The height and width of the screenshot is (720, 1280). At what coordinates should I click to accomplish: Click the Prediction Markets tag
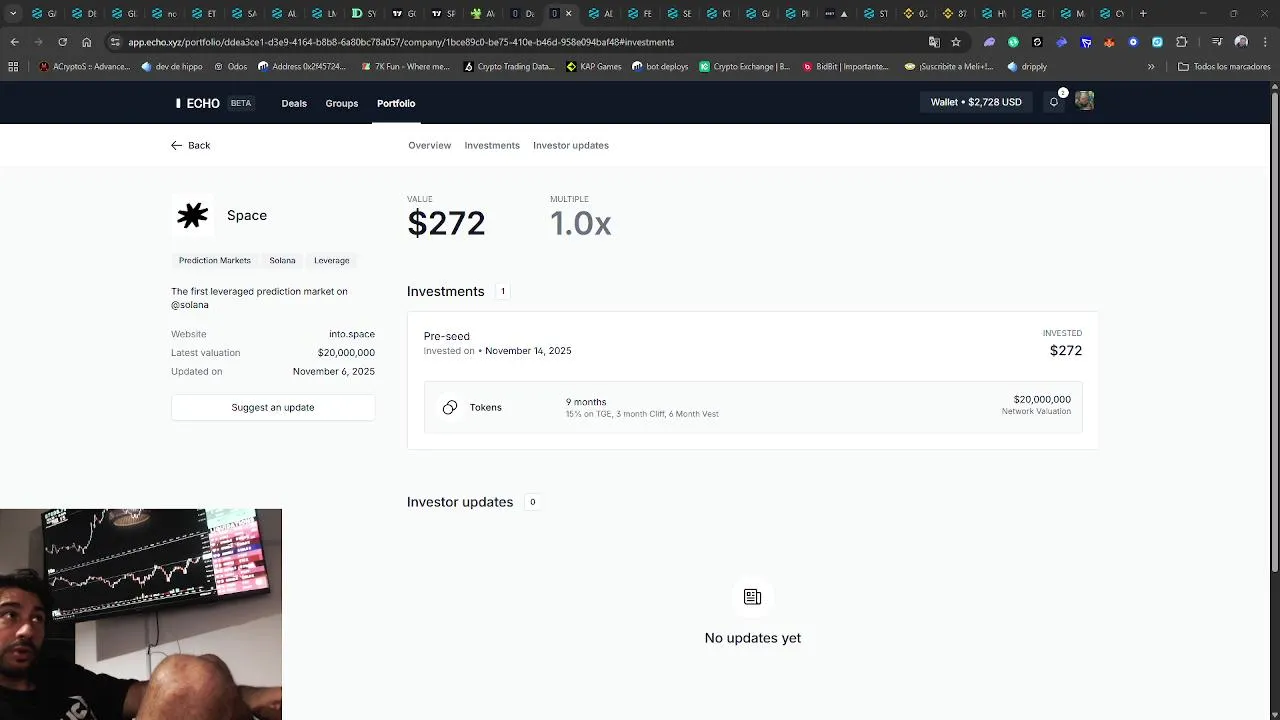[x=215, y=260]
